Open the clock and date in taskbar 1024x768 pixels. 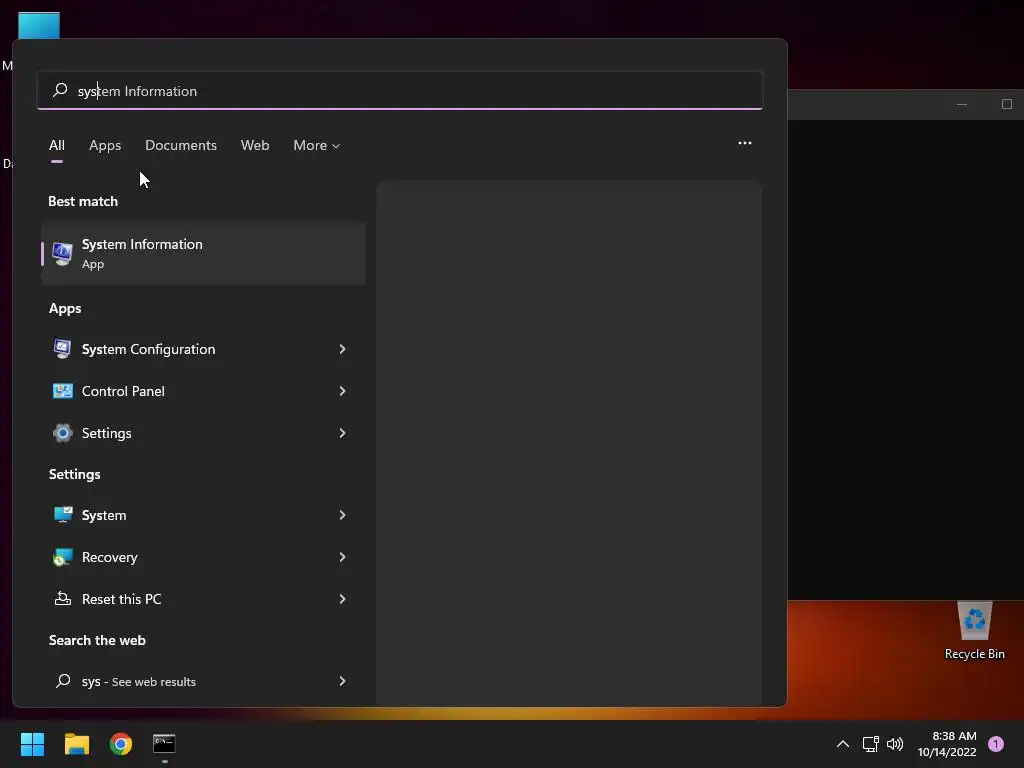pos(947,744)
